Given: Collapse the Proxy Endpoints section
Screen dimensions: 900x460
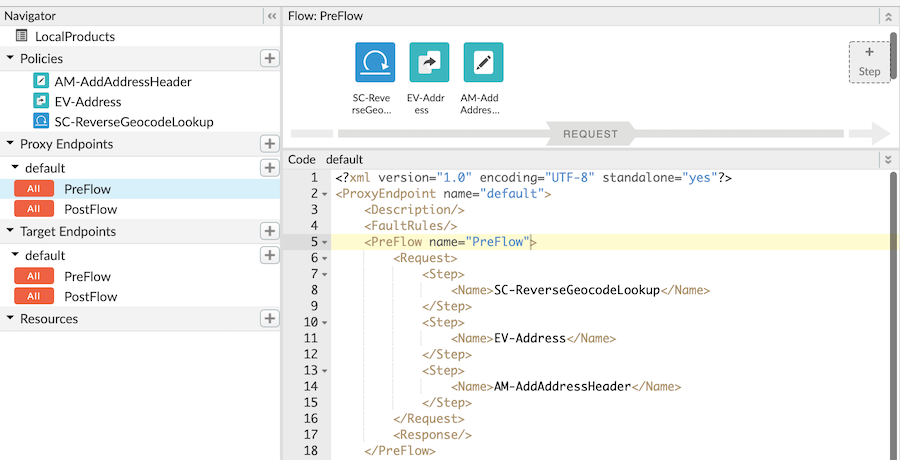Looking at the screenshot, I should pos(11,144).
